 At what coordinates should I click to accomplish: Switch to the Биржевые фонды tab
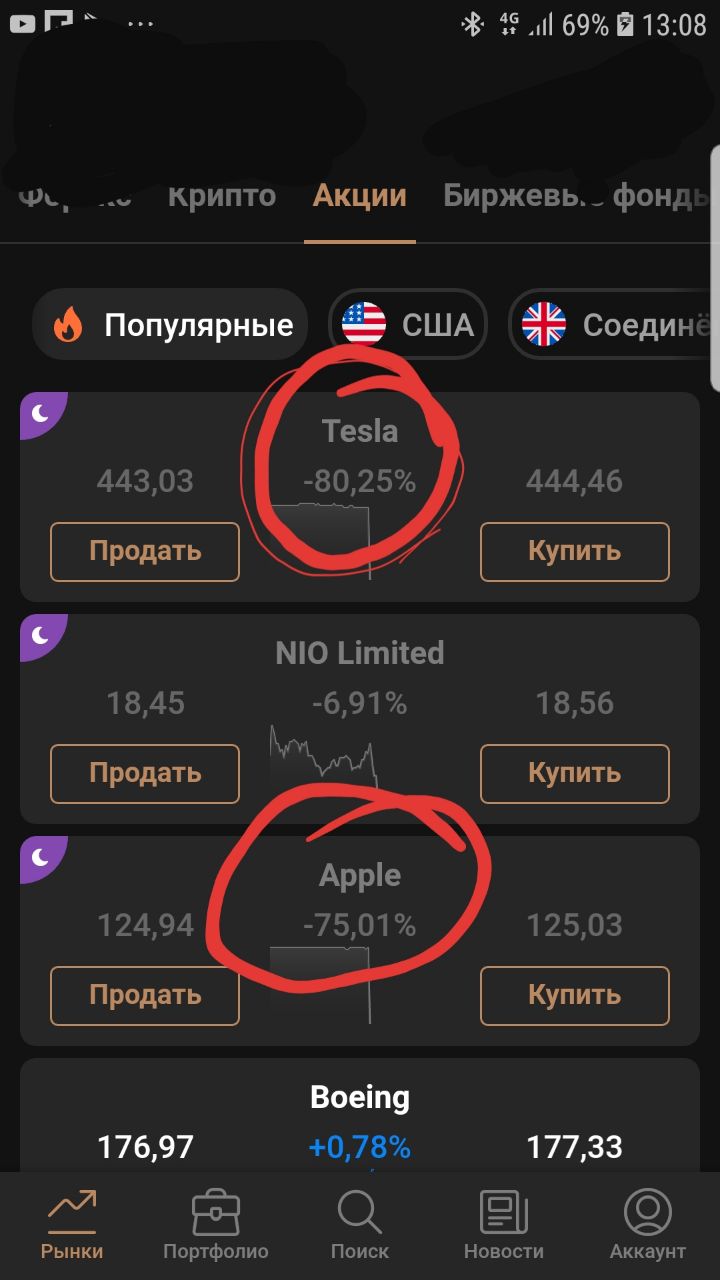[576, 195]
